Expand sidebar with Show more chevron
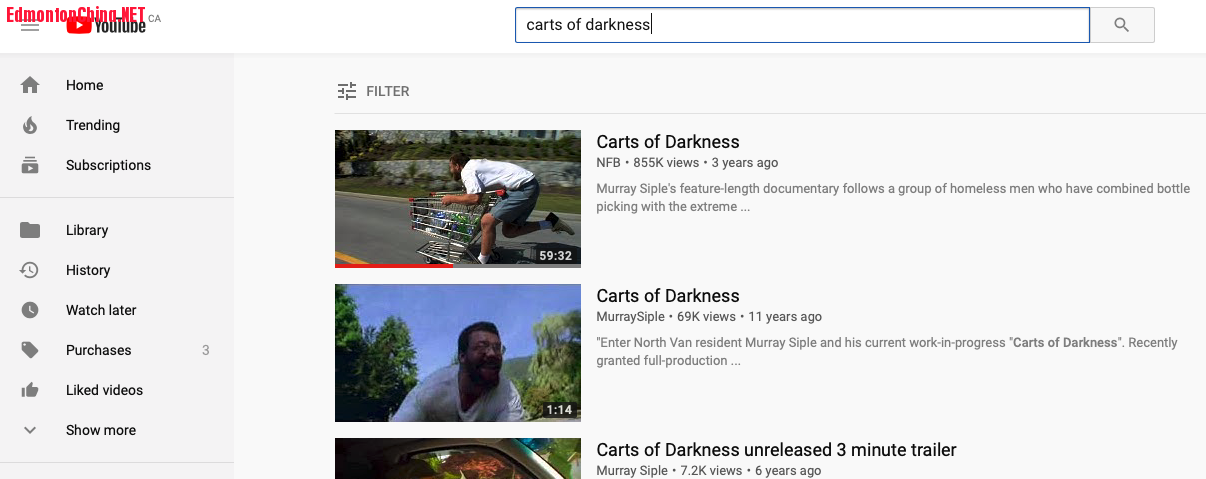Screen dimensions: 1206x479 (30, 430)
